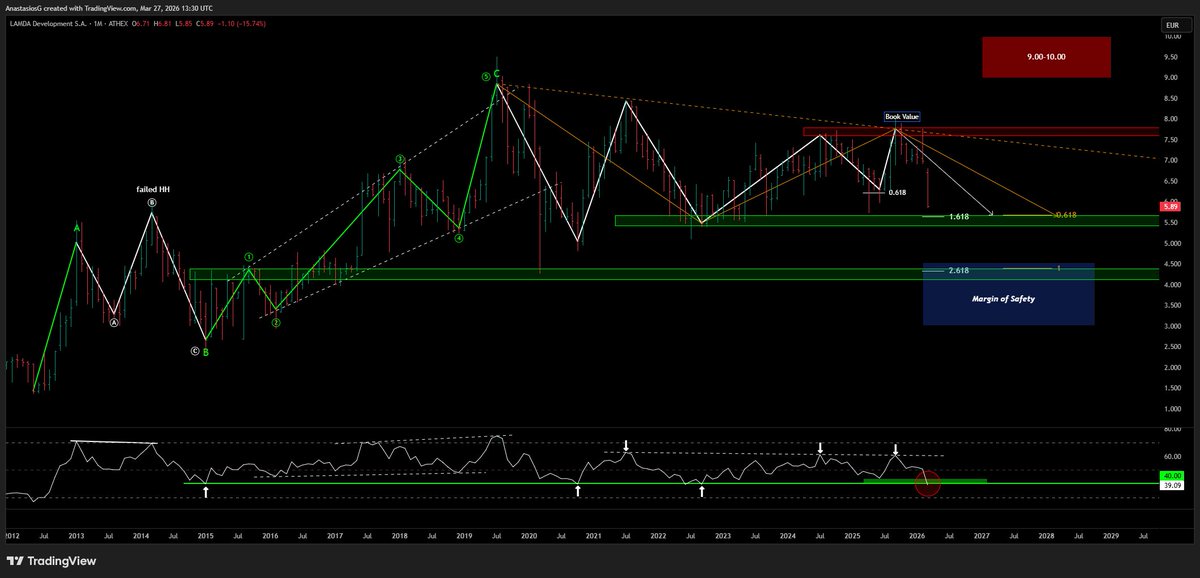Click the yellow 0.618 projection label
This screenshot has width=1200, height=578.
[x=1066, y=215]
